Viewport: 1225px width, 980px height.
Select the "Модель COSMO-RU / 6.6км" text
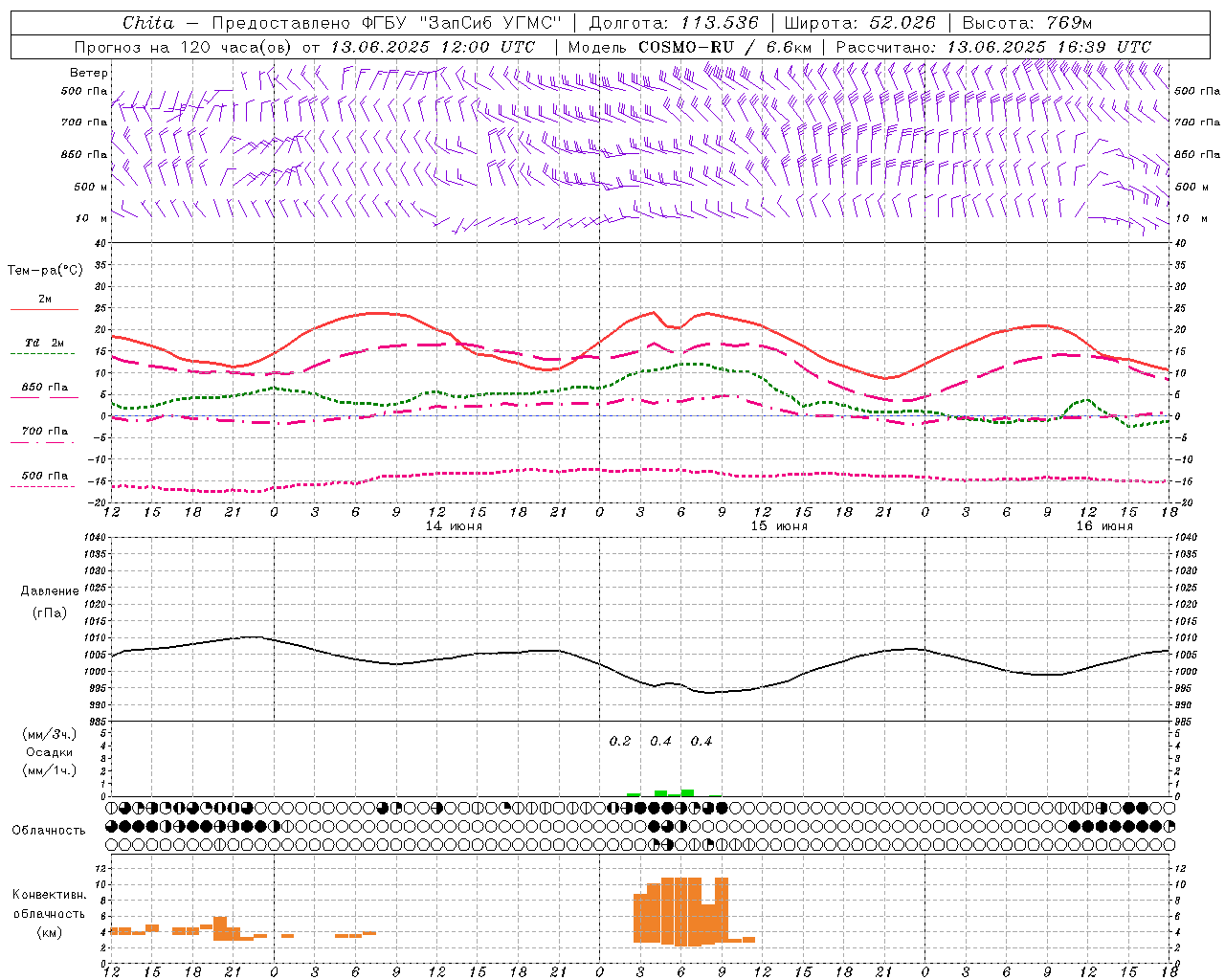pos(689,47)
